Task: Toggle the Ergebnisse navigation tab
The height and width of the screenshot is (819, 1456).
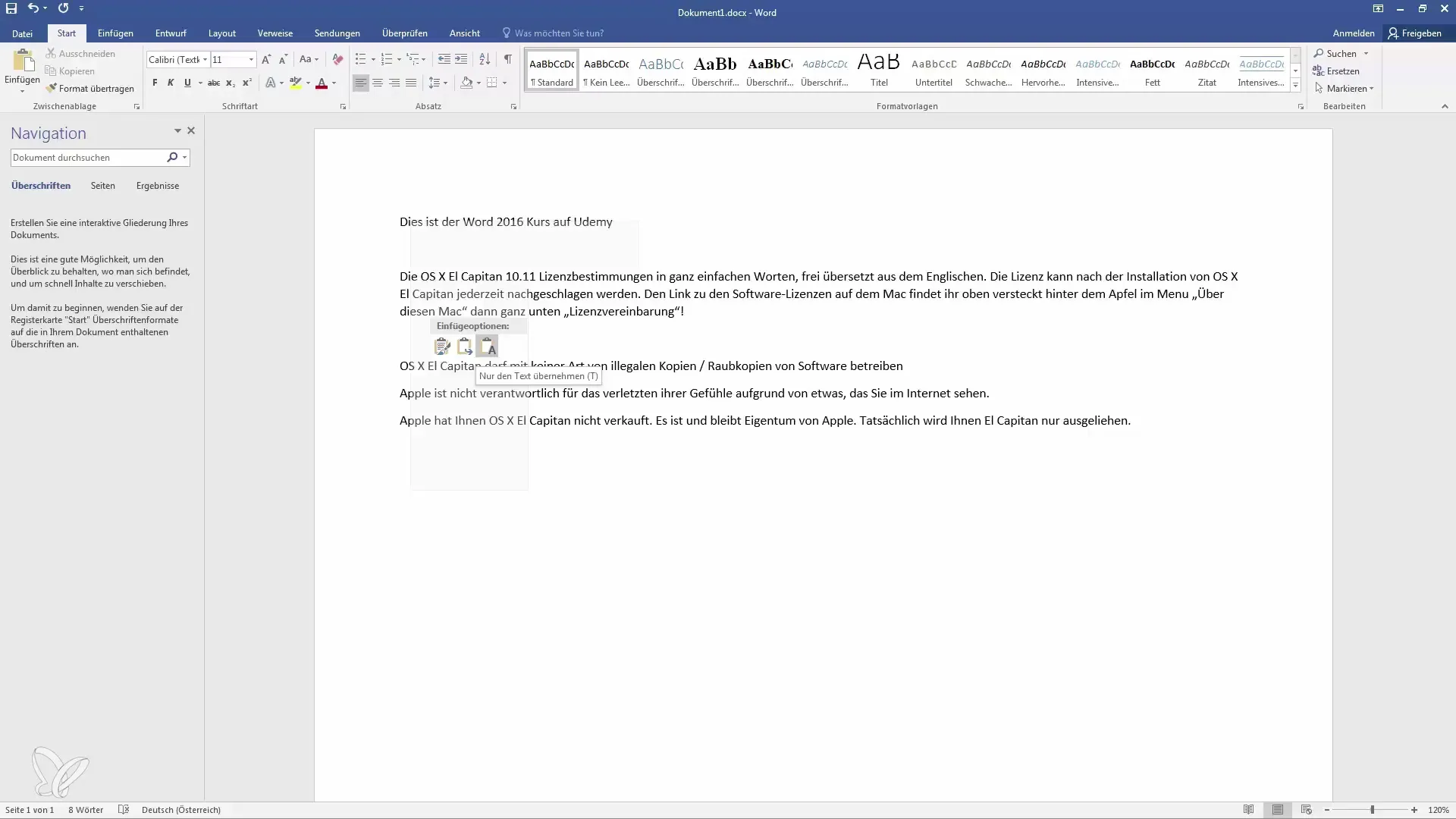Action: coord(157,185)
